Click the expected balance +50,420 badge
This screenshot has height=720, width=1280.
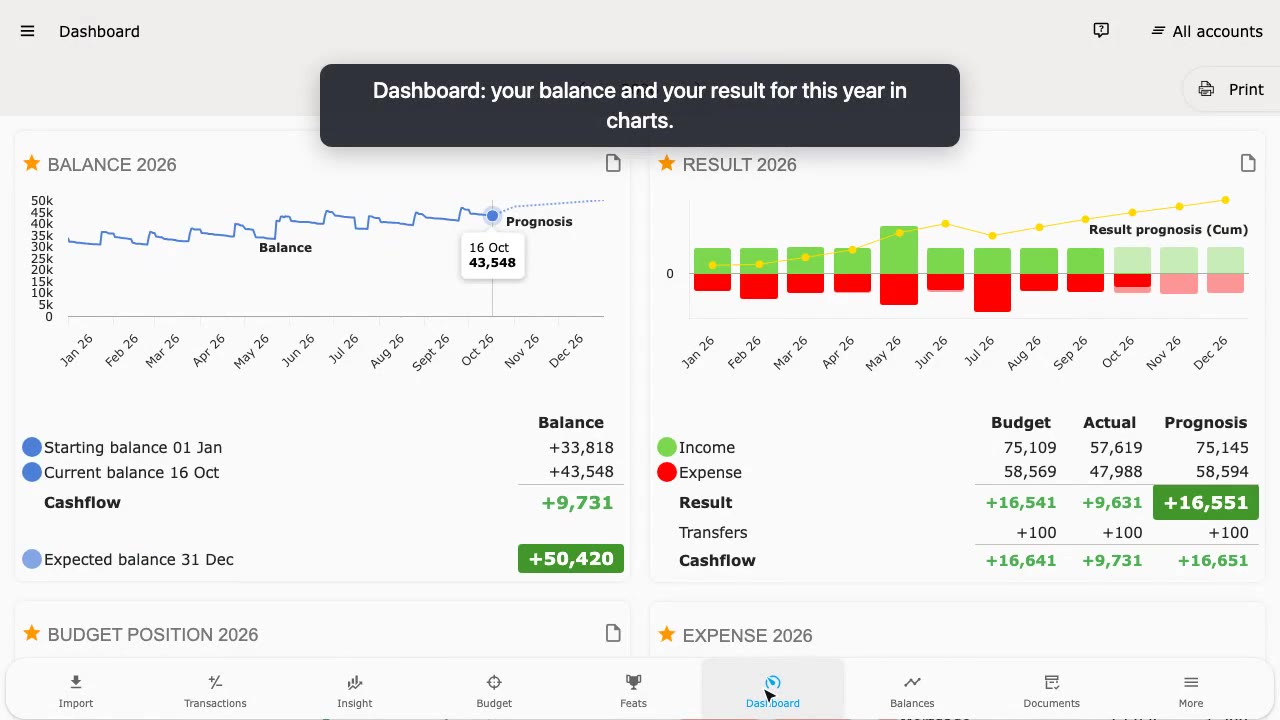571,558
